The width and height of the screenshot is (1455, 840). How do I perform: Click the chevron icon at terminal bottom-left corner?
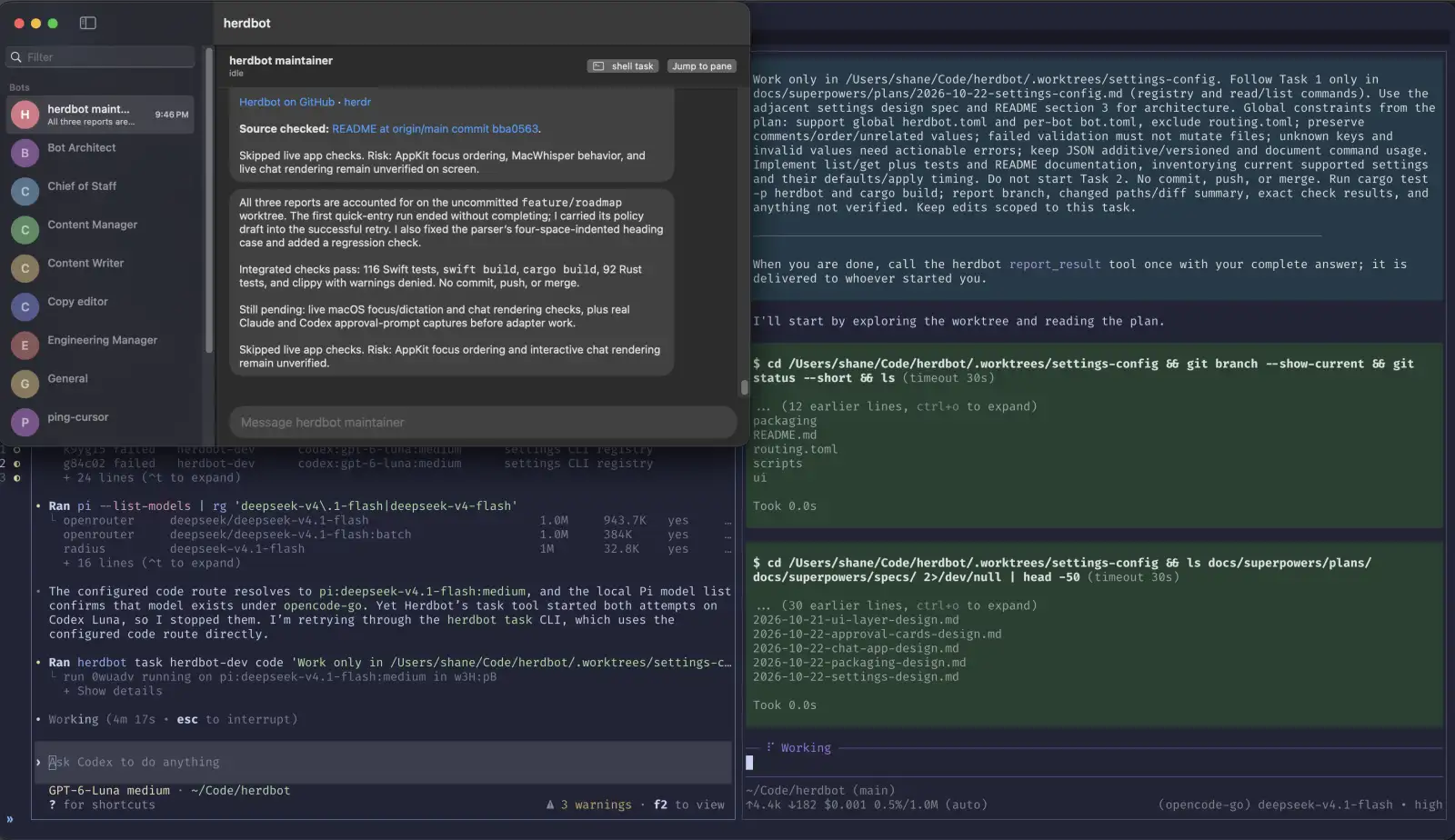(x=10, y=818)
